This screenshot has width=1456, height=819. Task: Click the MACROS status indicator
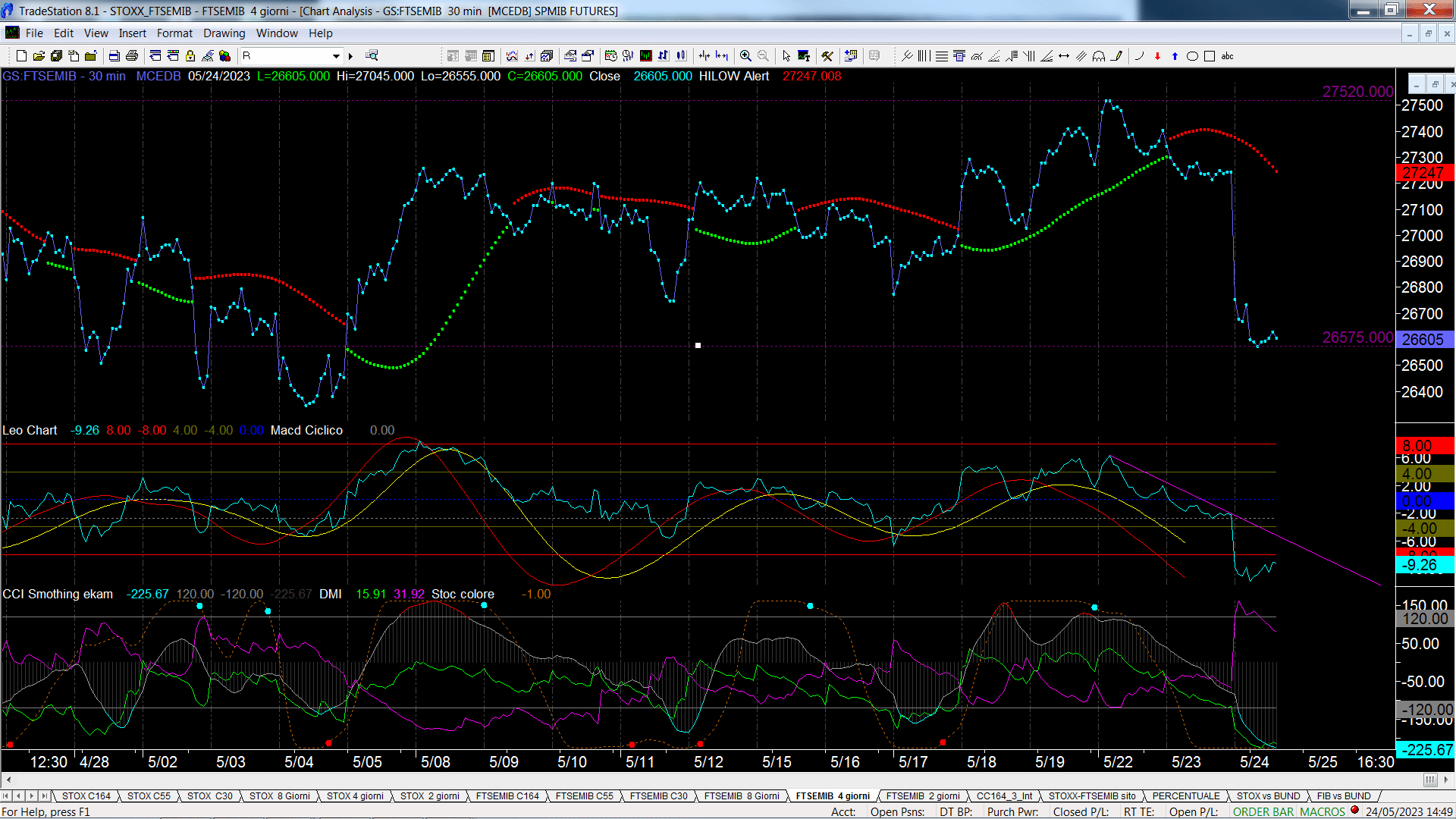click(1323, 812)
